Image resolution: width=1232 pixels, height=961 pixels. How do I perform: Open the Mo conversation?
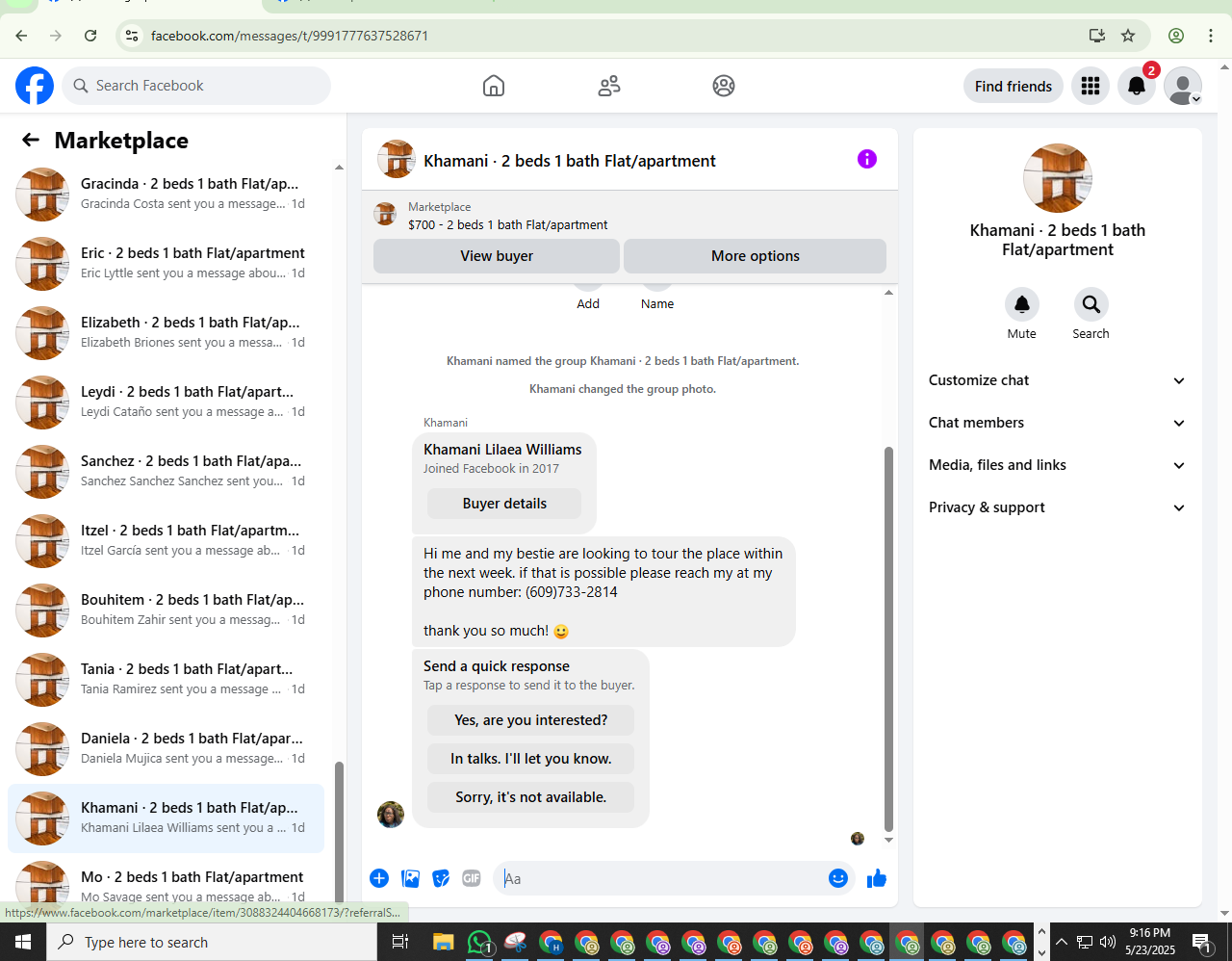point(167,880)
